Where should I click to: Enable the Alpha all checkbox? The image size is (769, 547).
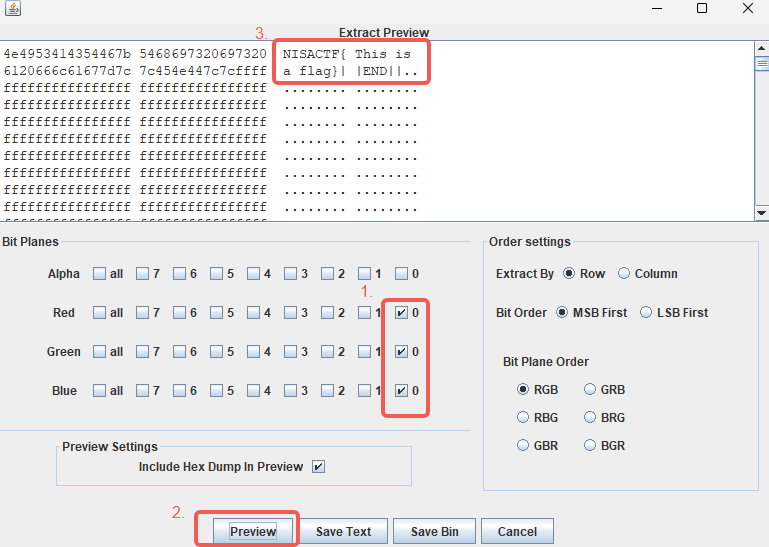coord(99,274)
